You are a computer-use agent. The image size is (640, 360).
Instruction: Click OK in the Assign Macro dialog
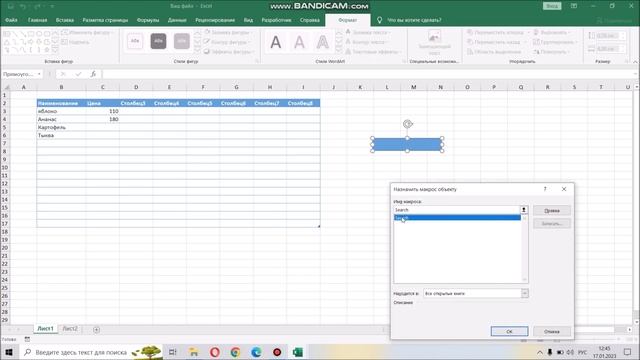(x=509, y=331)
